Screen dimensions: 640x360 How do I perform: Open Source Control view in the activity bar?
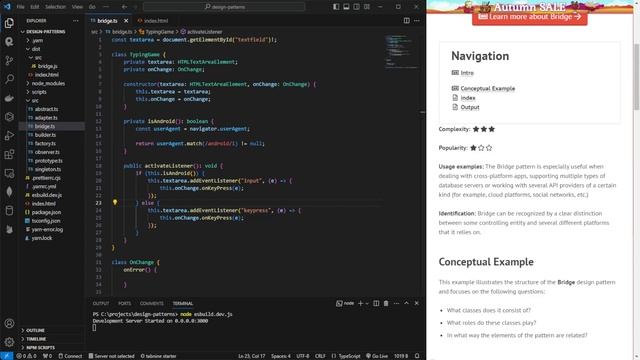click(9, 60)
